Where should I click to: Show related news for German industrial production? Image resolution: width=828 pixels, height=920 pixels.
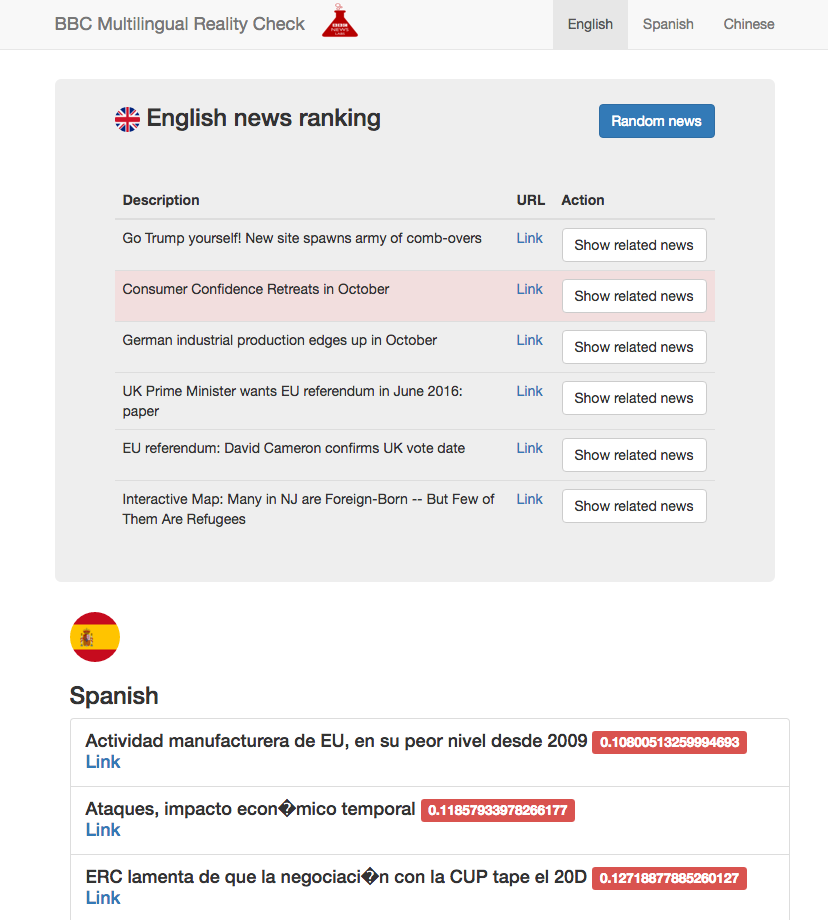(634, 347)
